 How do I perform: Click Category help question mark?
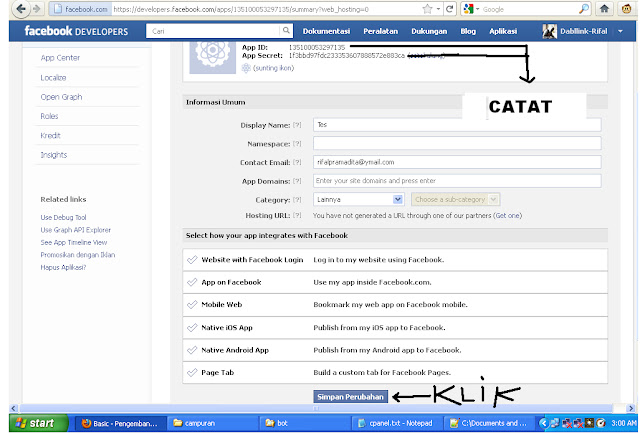tap(297, 200)
